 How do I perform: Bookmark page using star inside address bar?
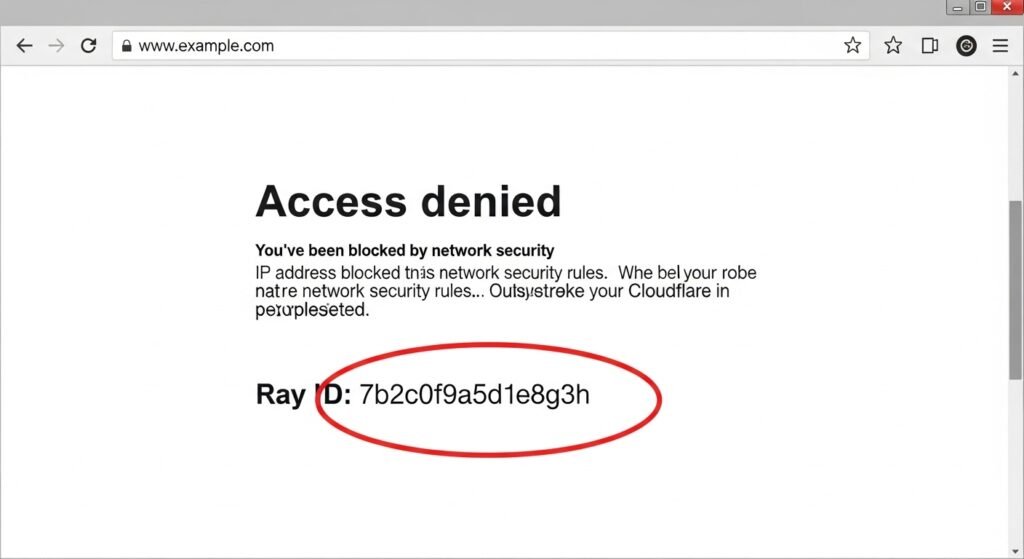coord(852,46)
